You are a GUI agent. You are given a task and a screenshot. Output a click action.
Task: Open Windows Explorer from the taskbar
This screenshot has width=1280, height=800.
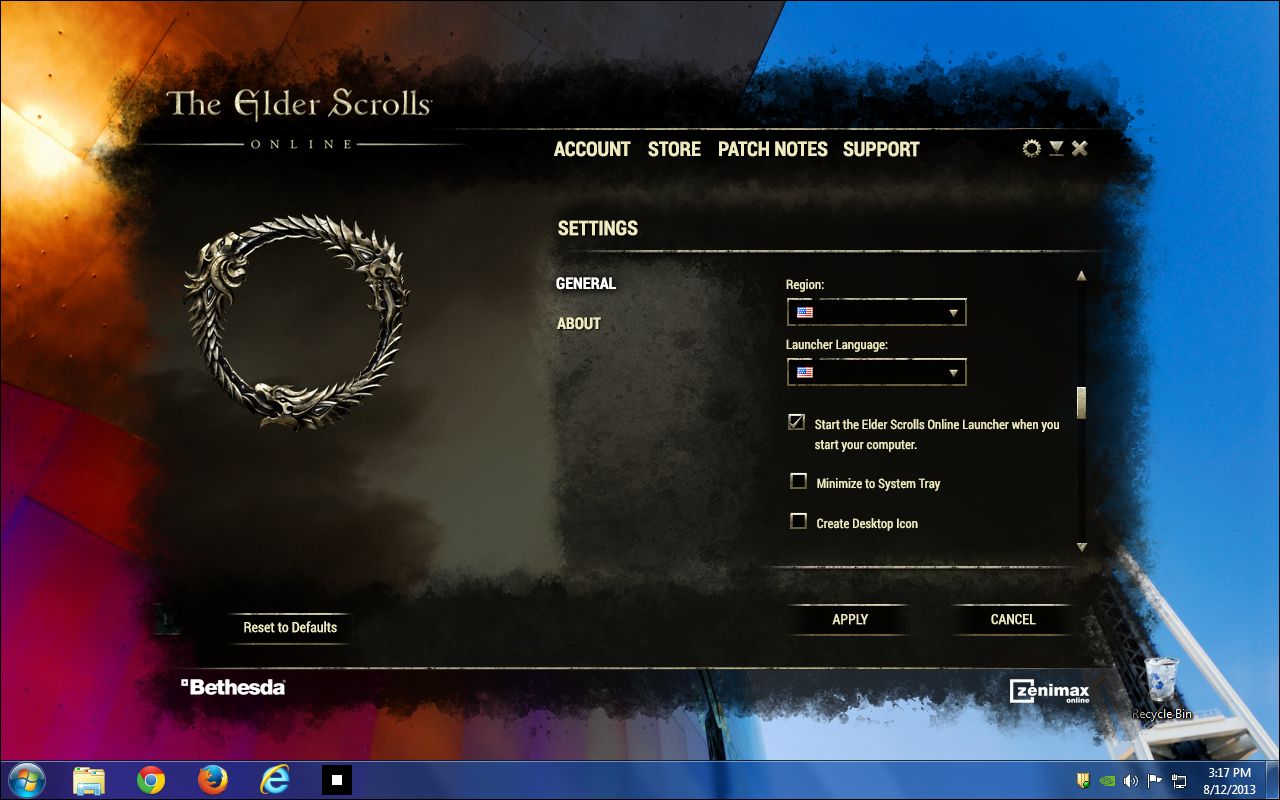(89, 780)
